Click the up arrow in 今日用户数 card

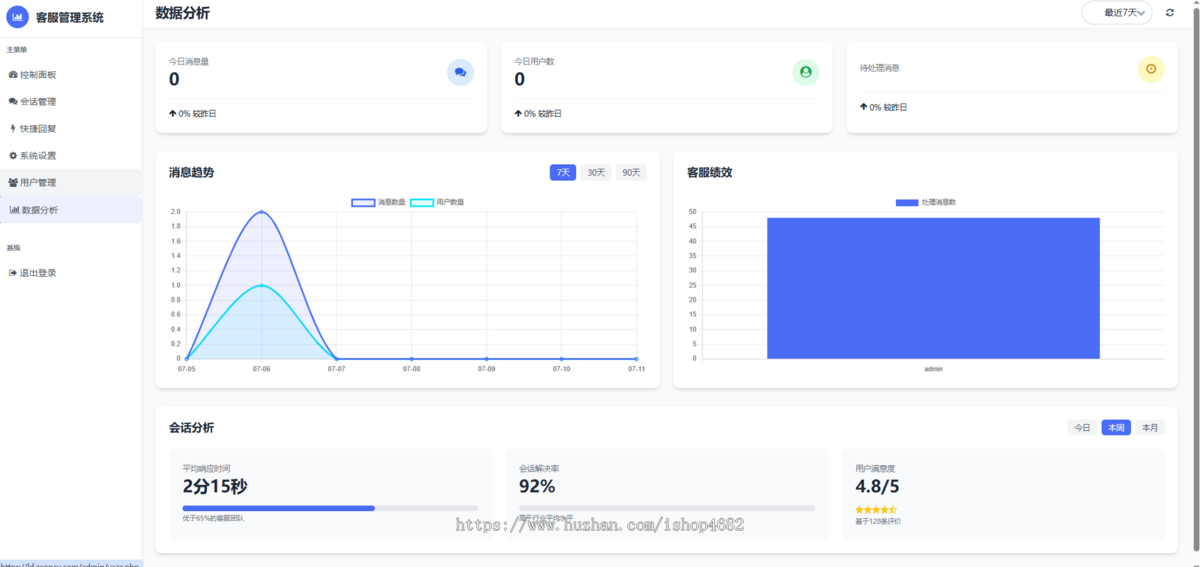pyautogui.click(x=519, y=113)
